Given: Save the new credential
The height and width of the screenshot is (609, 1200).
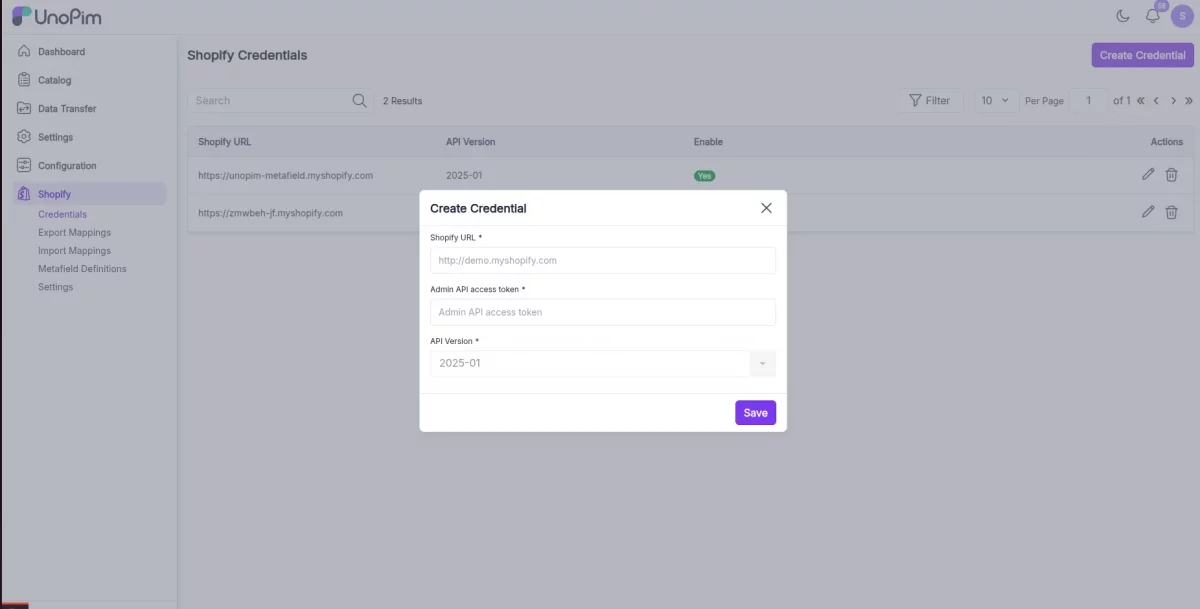Looking at the screenshot, I should pyautogui.click(x=755, y=412).
